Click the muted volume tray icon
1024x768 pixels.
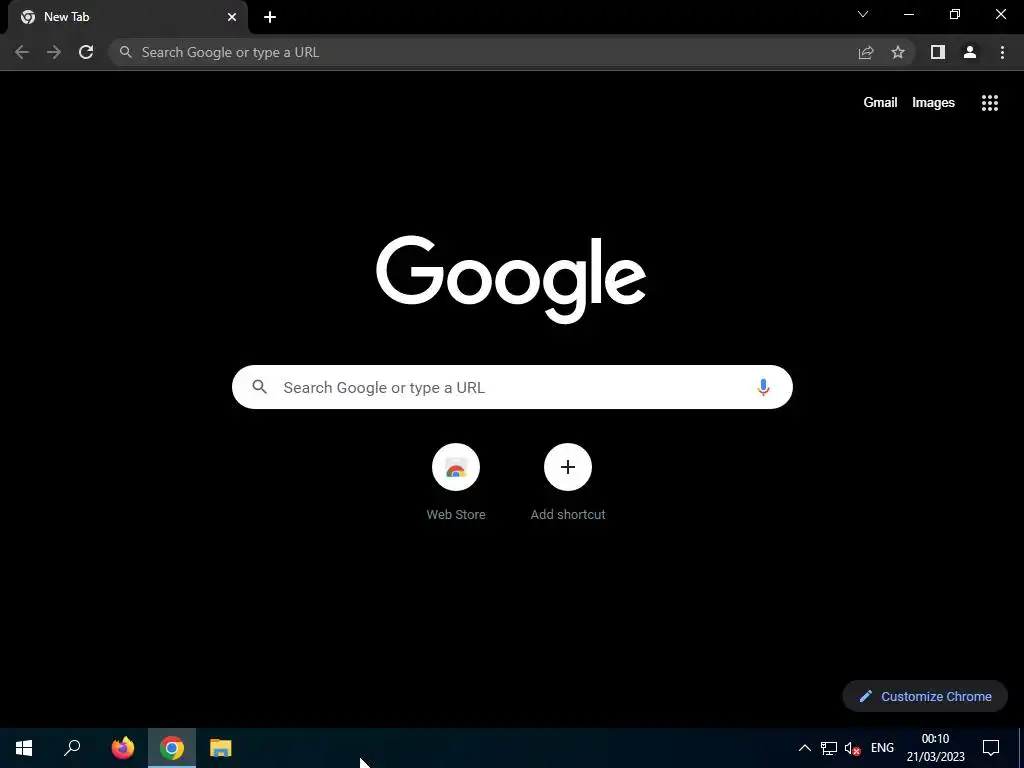852,748
